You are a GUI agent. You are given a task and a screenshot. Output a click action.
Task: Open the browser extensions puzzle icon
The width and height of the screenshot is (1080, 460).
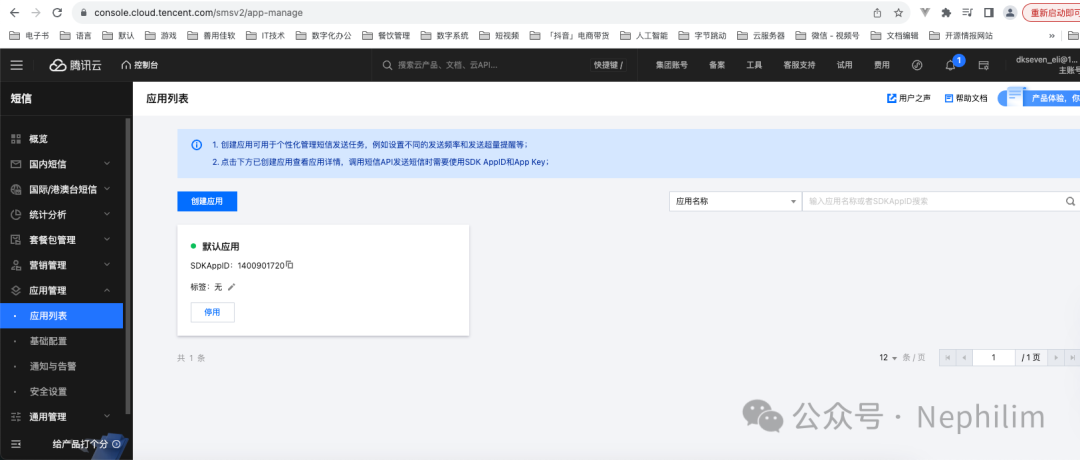point(946,12)
